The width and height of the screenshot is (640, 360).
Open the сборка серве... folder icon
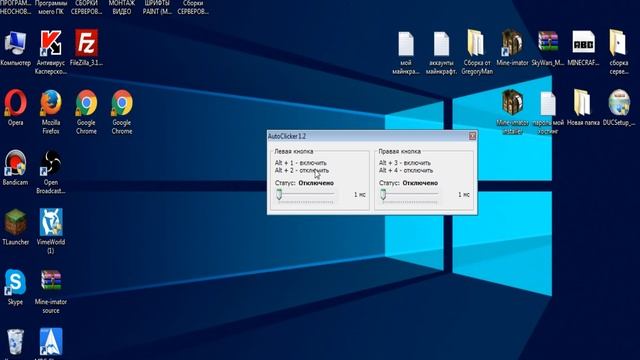[x=618, y=42]
